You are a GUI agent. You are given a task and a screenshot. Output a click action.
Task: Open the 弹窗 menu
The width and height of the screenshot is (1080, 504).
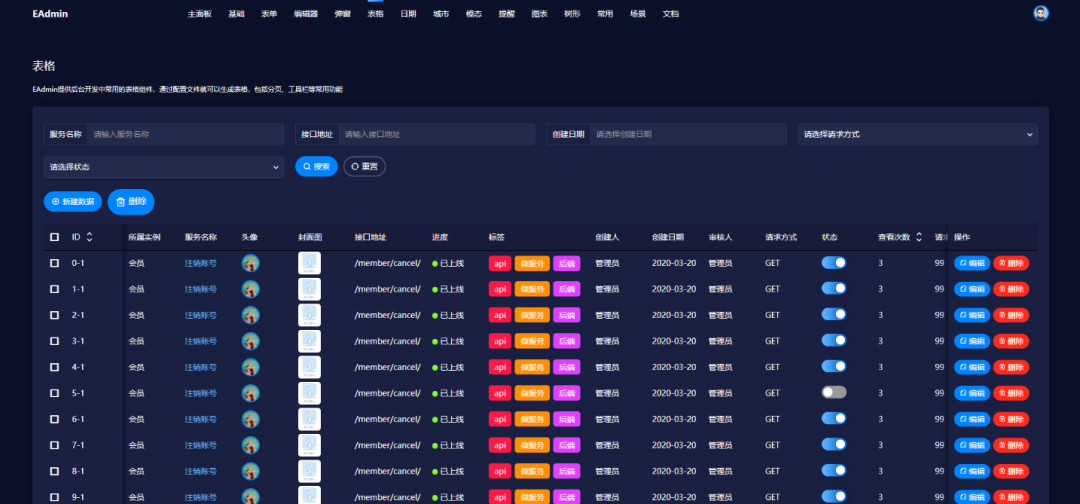342,14
